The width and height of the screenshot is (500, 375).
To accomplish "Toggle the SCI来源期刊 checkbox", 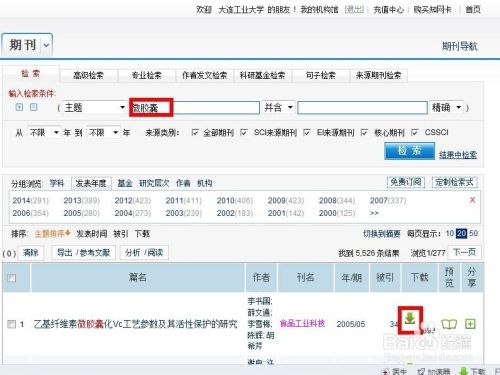I will 244,133.
